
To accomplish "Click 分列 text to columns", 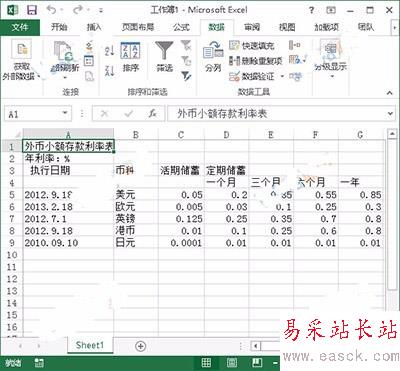I will pos(213,57).
